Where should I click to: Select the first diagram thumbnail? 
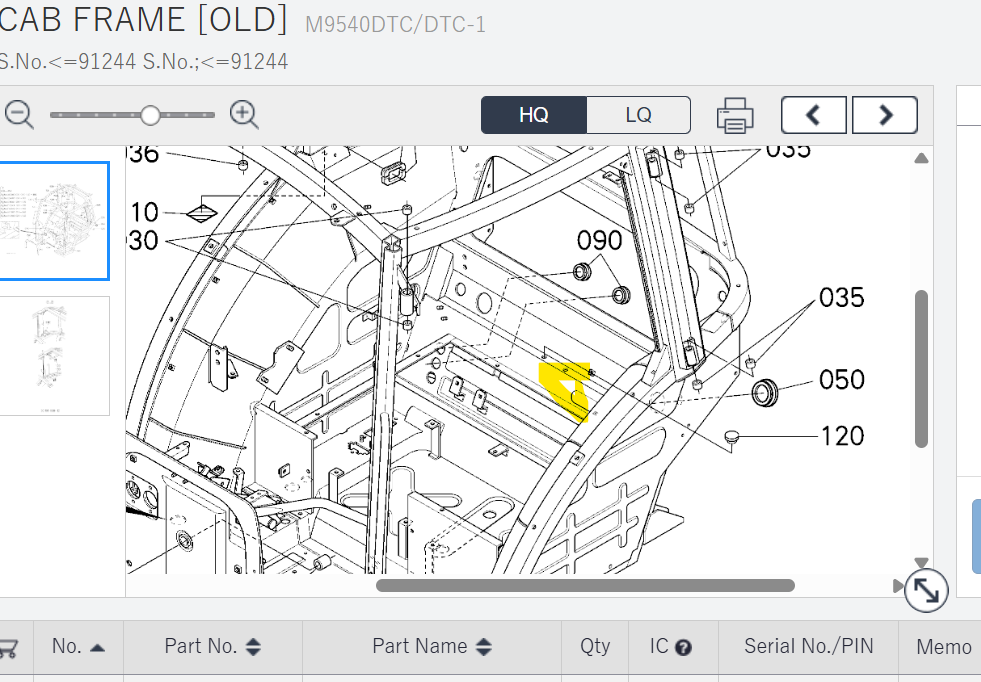point(55,221)
